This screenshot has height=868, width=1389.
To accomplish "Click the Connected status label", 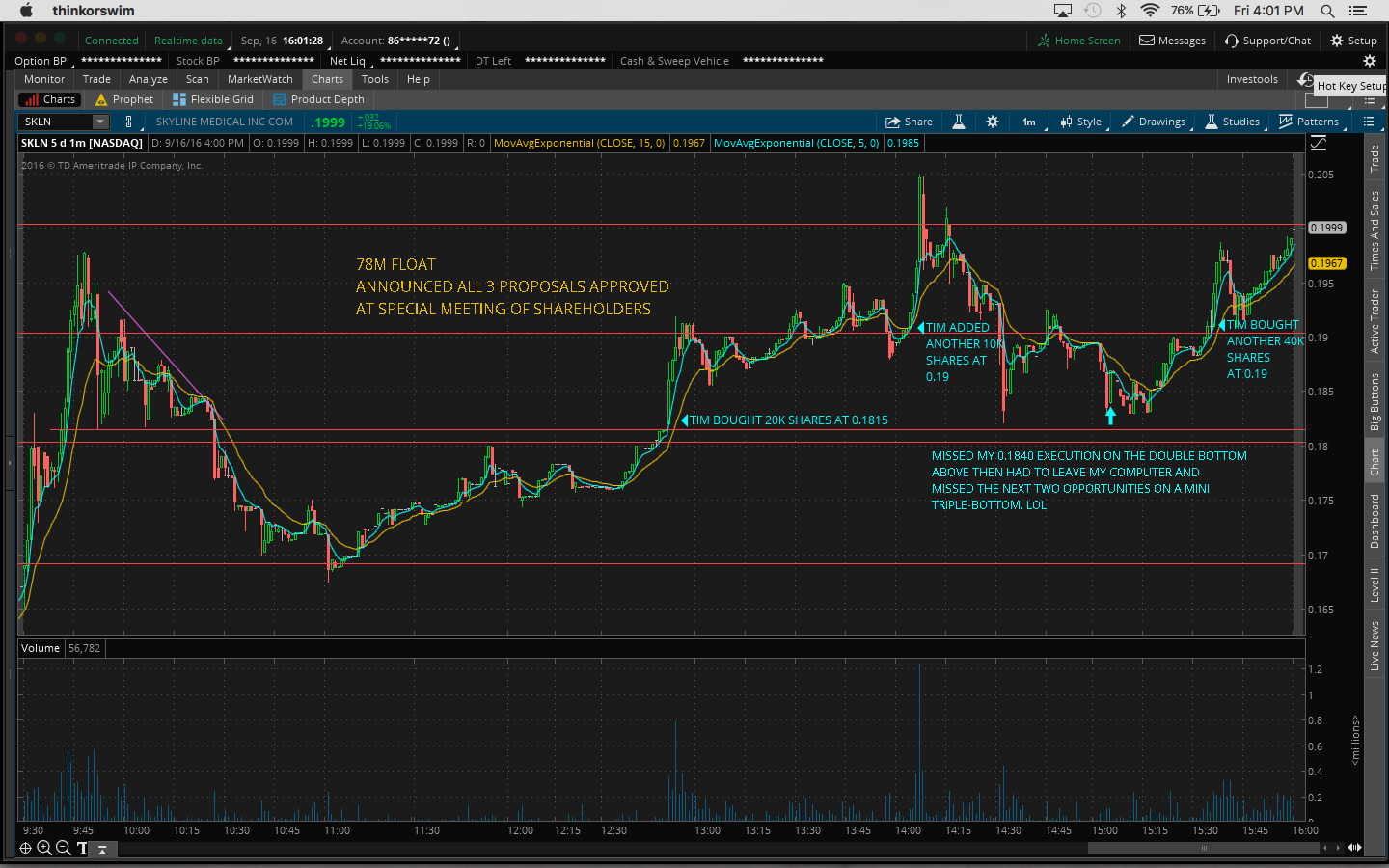I will [x=112, y=41].
